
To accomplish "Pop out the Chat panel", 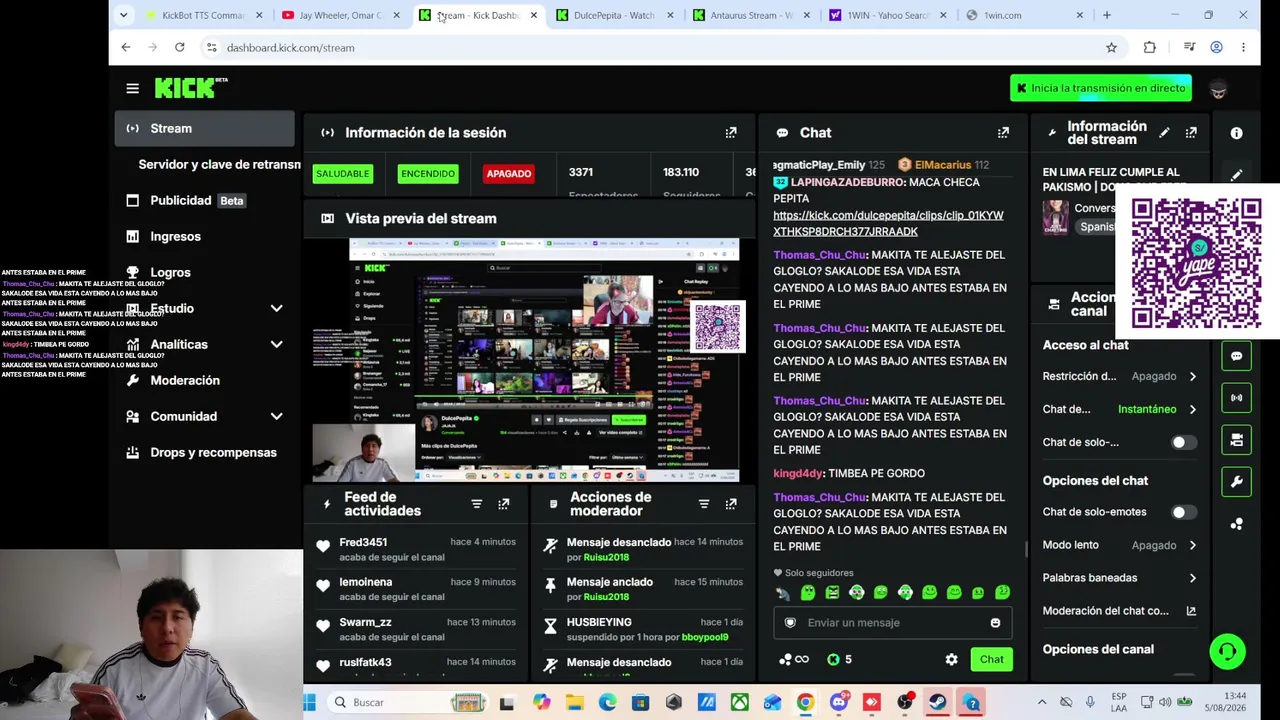I will pyautogui.click(x=1003, y=132).
